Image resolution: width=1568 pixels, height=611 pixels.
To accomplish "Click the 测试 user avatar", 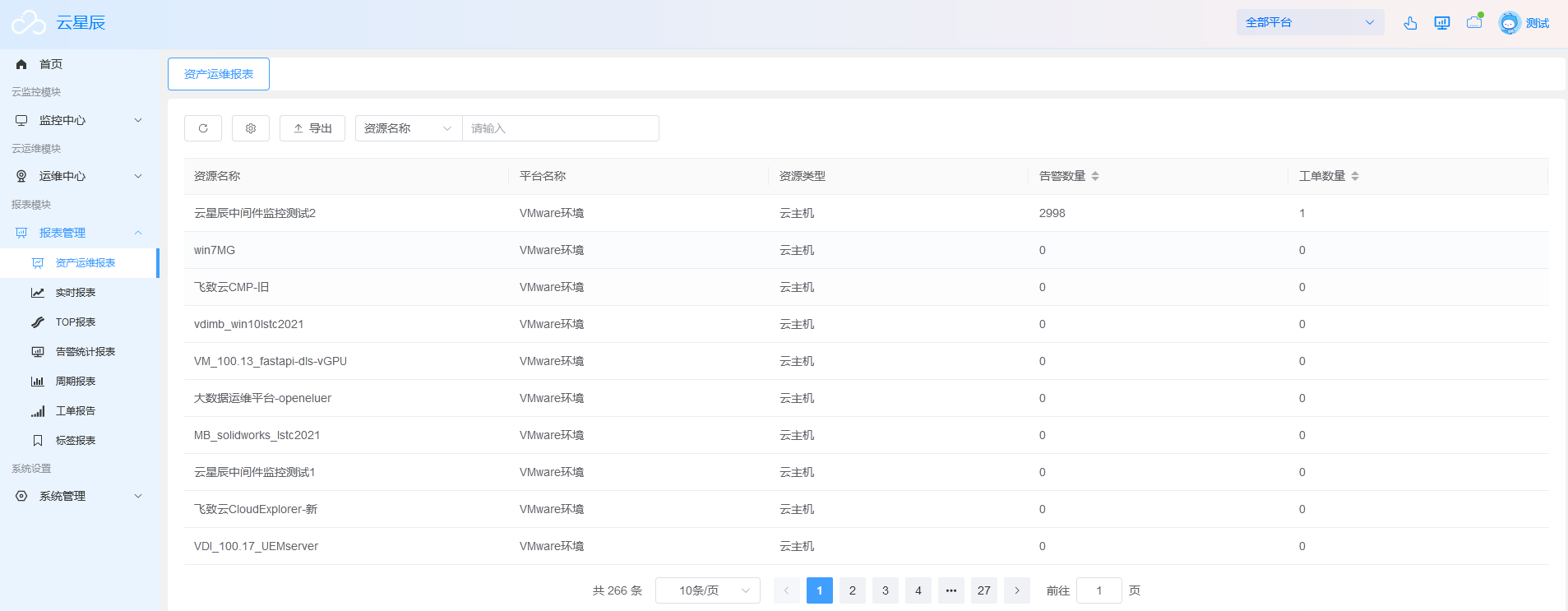I will tap(1510, 23).
